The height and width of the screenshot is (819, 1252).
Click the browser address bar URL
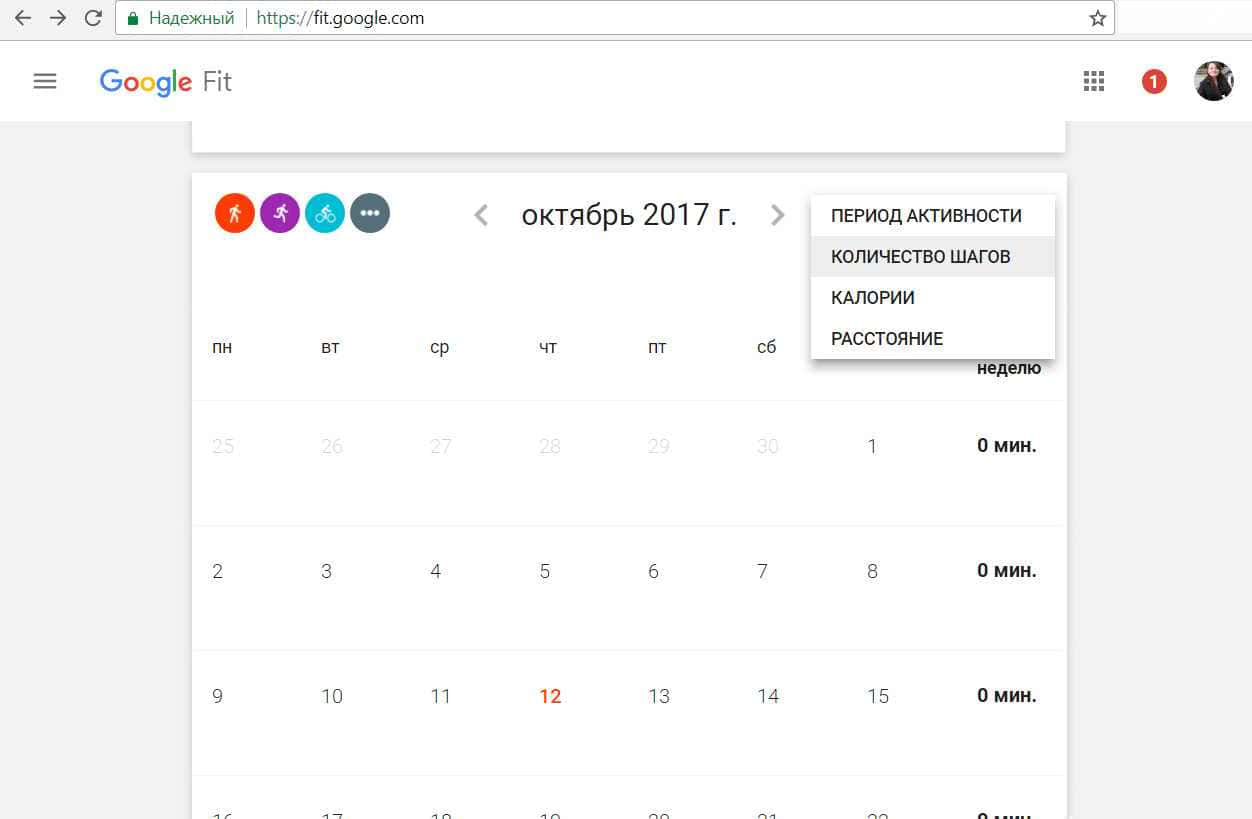pyautogui.click(x=600, y=18)
